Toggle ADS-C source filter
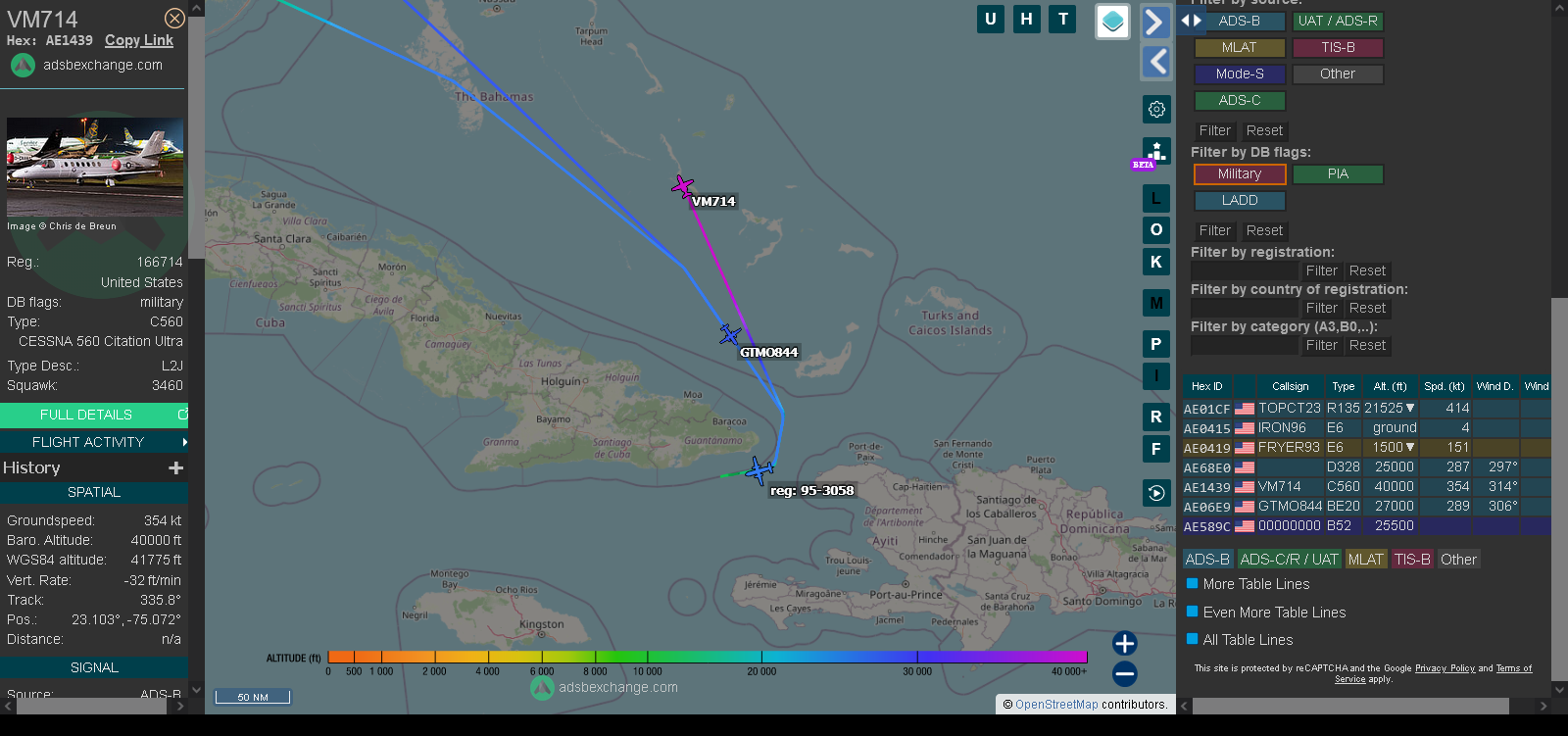The height and width of the screenshot is (736, 1568). click(x=1240, y=100)
